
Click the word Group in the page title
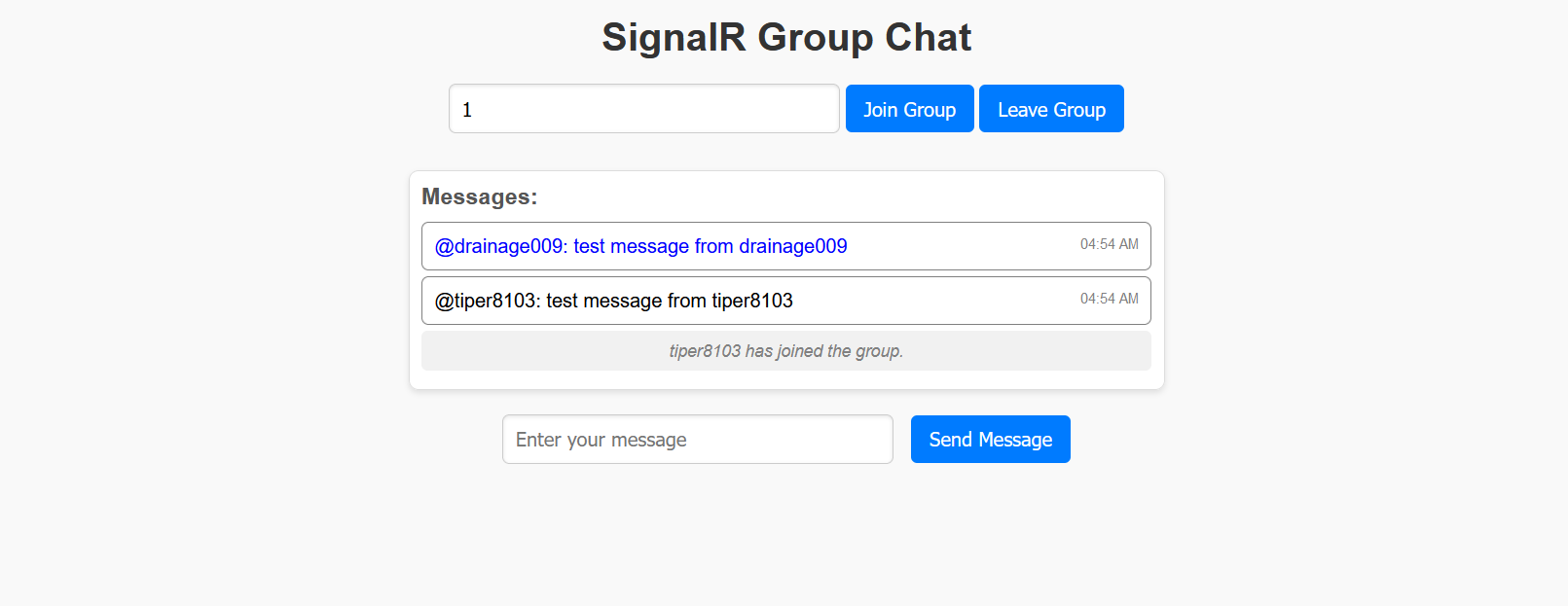(x=815, y=38)
